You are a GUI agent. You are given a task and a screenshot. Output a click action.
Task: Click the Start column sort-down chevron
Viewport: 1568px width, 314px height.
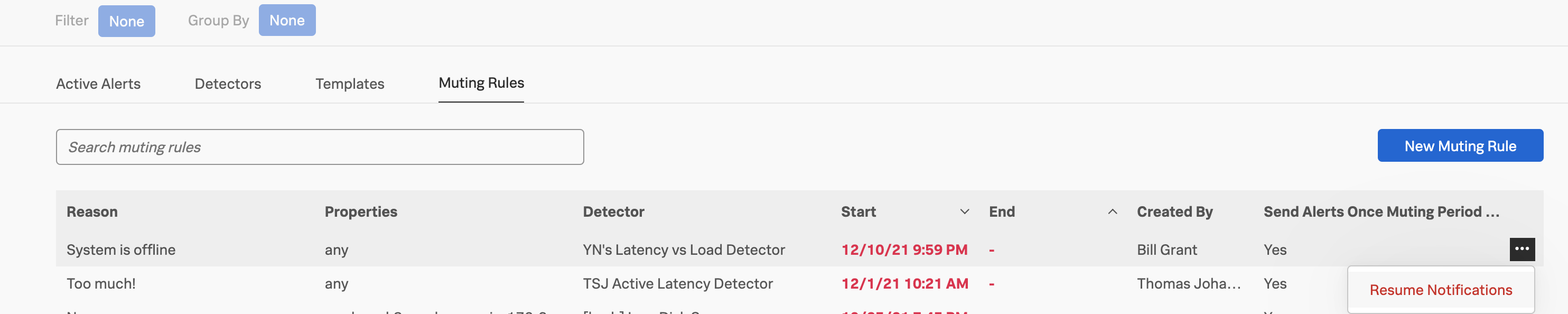click(x=964, y=212)
